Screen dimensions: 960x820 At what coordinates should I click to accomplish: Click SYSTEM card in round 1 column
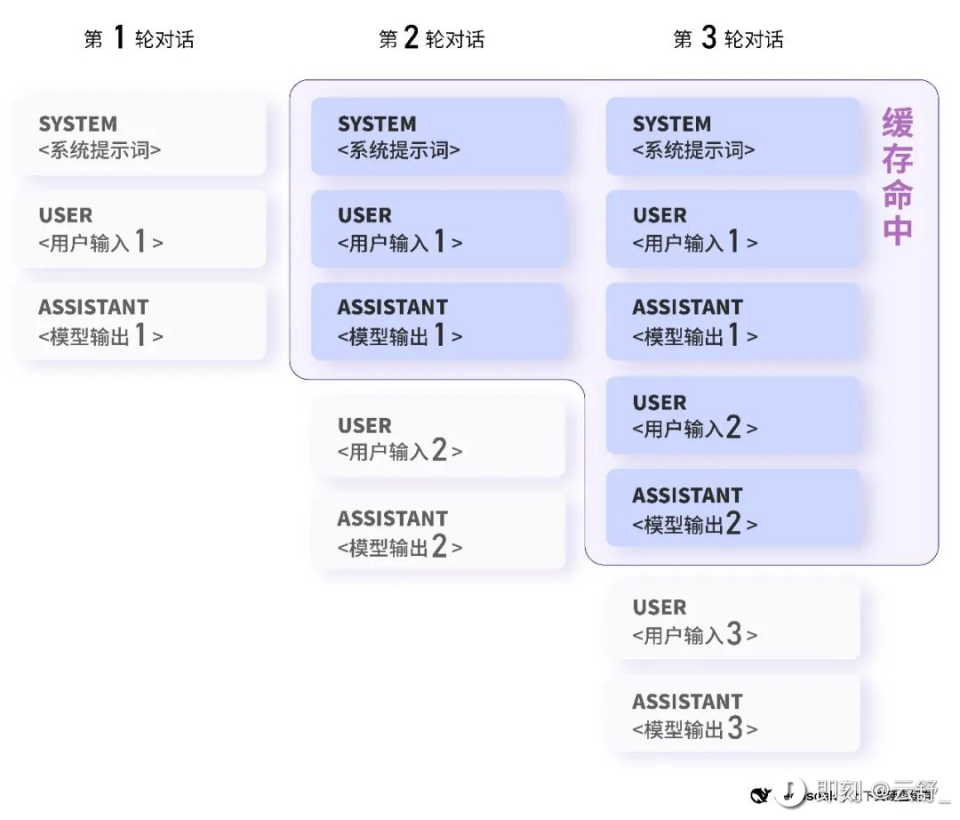tap(144, 137)
